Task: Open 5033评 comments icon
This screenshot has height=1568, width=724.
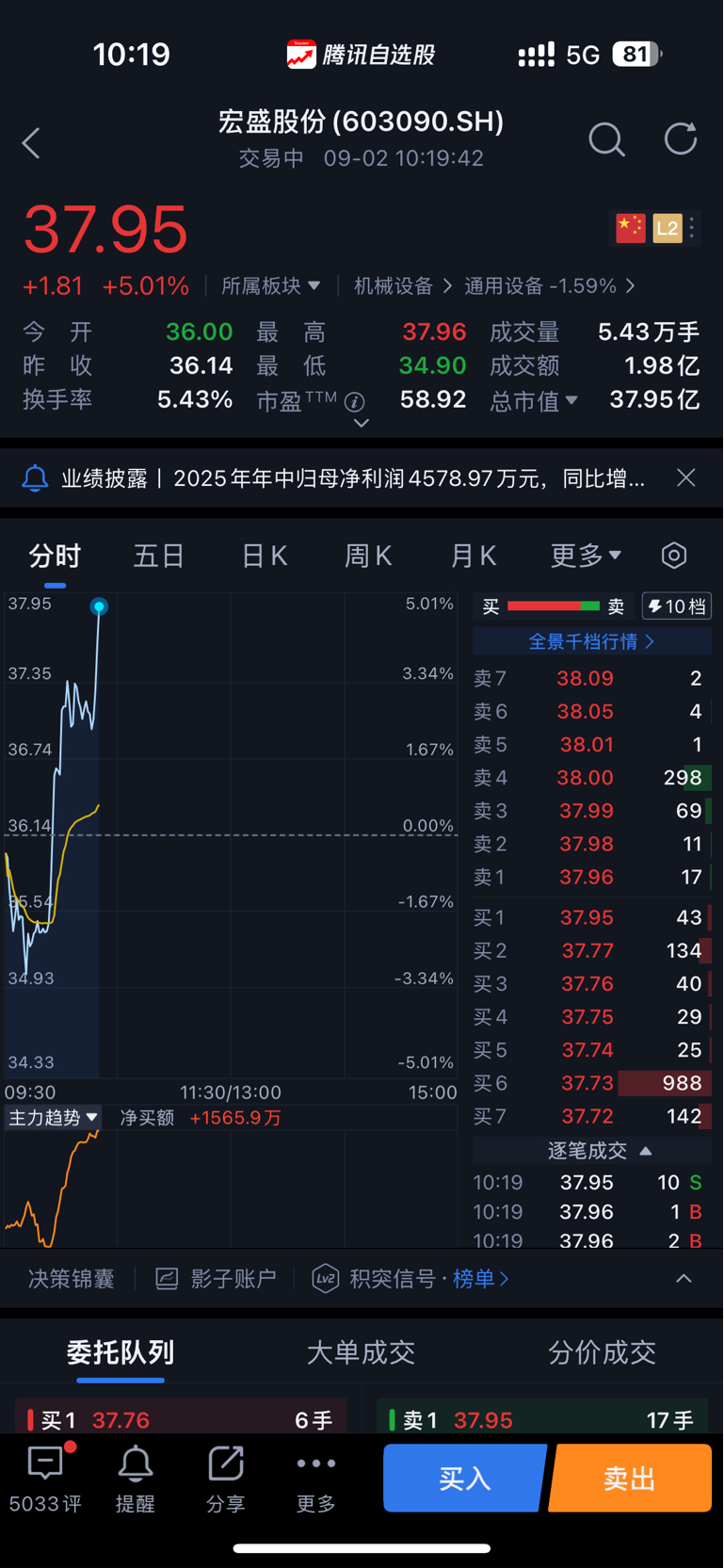Action: click(x=45, y=1477)
